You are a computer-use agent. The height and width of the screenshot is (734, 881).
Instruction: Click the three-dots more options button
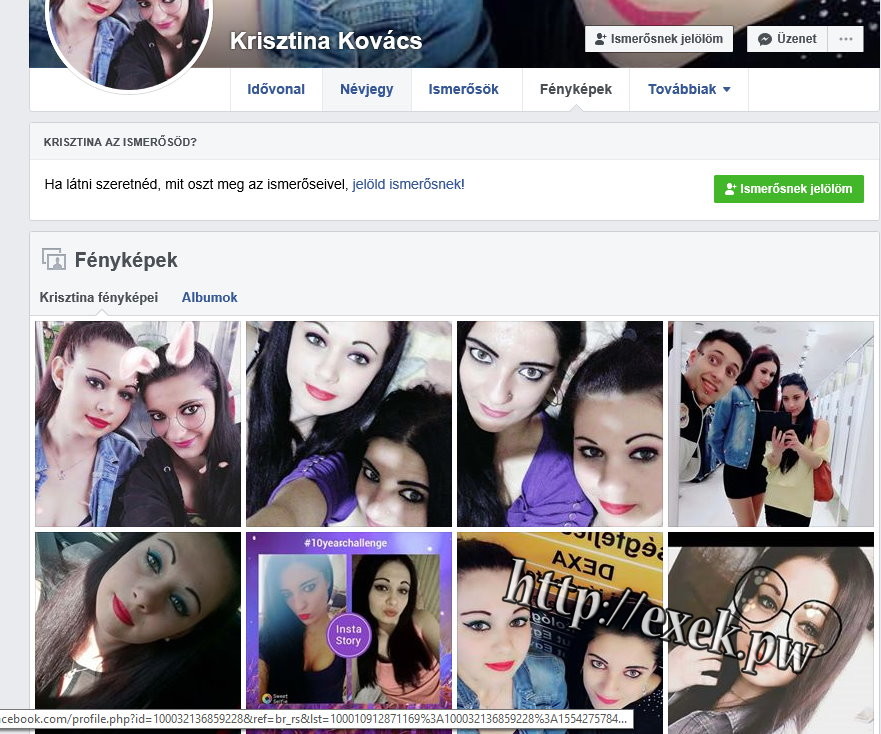pyautogui.click(x=846, y=39)
